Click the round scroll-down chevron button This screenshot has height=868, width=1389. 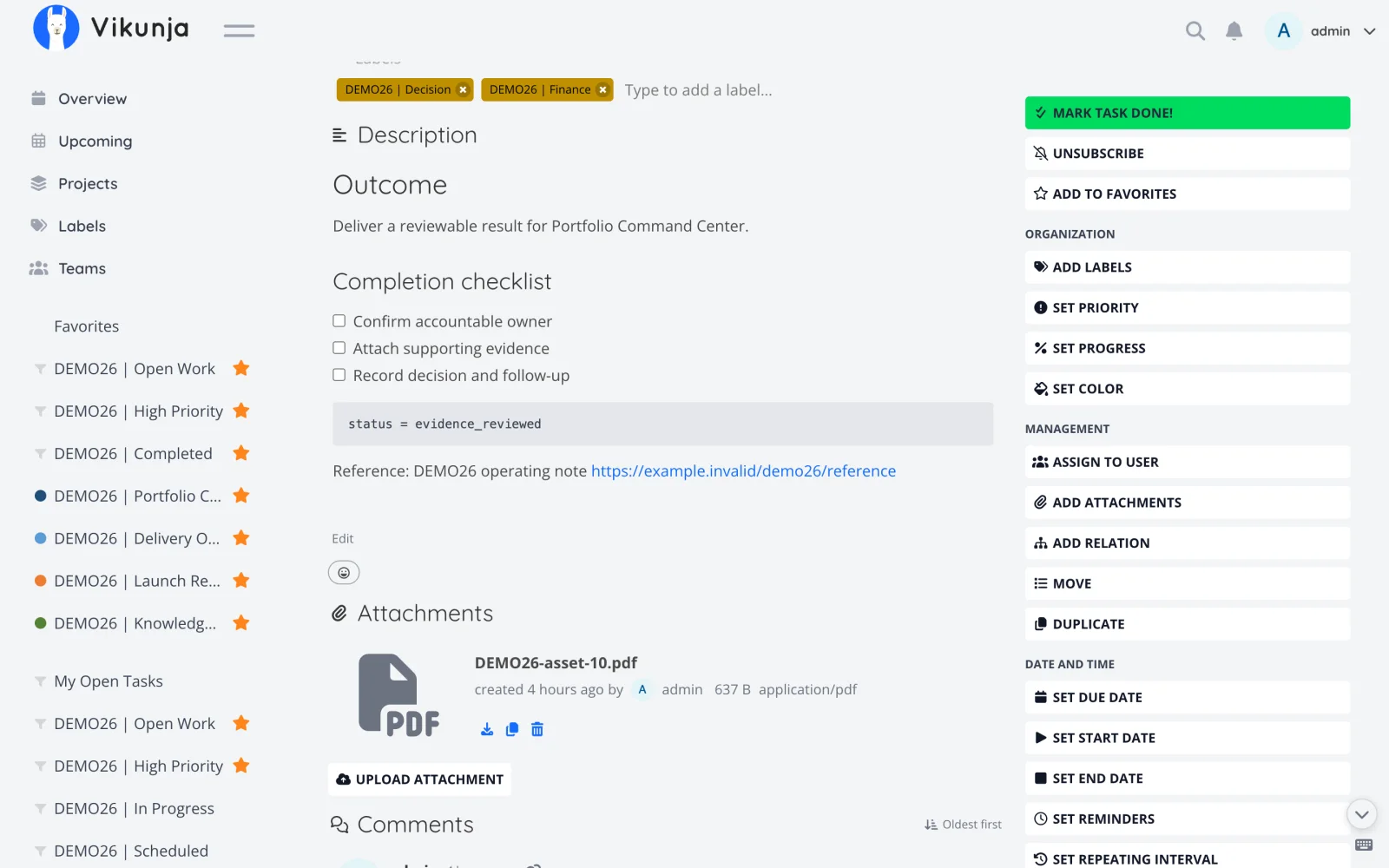pos(1361,814)
